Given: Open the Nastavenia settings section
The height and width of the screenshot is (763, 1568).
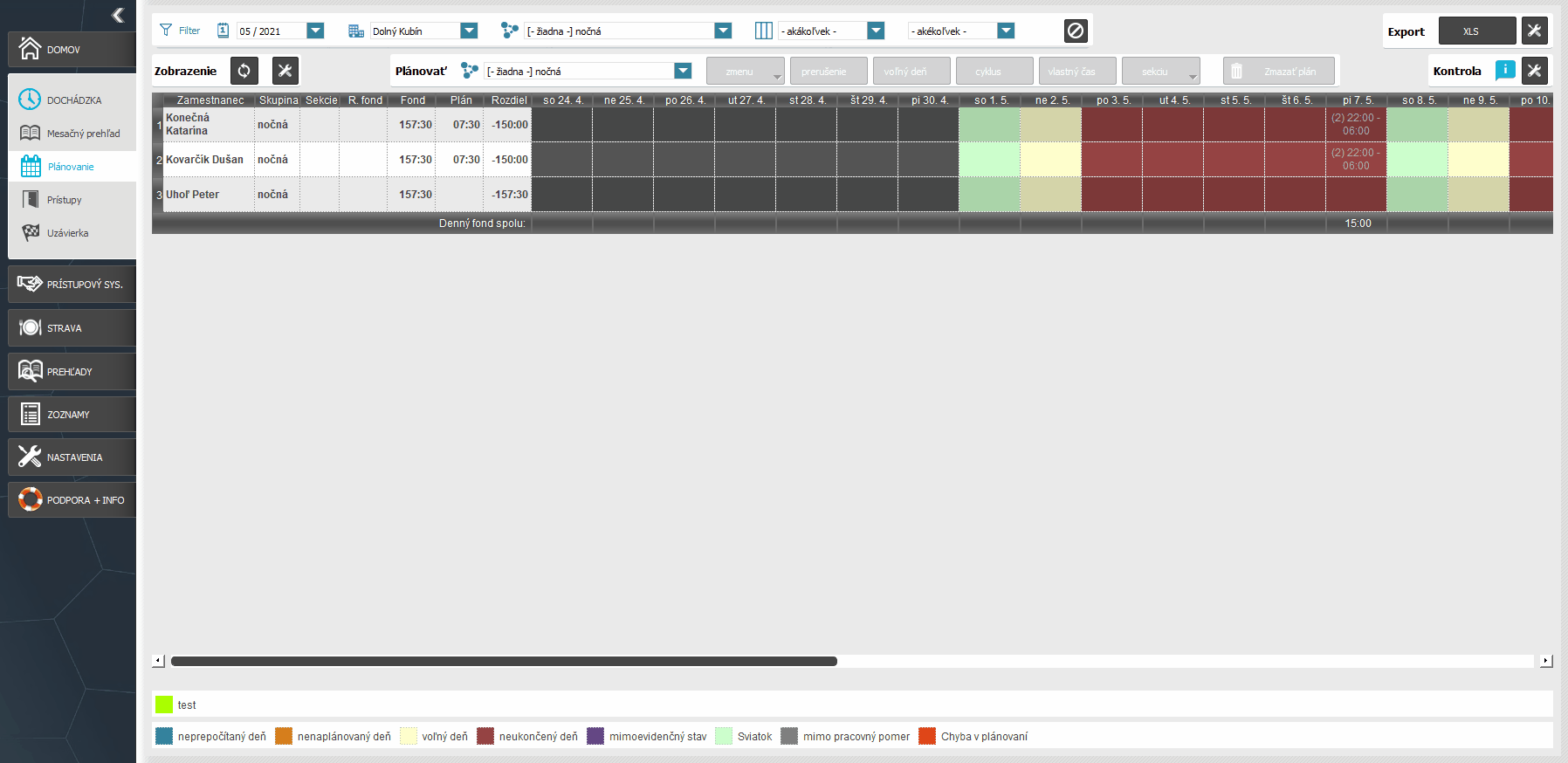Looking at the screenshot, I should pos(72,457).
